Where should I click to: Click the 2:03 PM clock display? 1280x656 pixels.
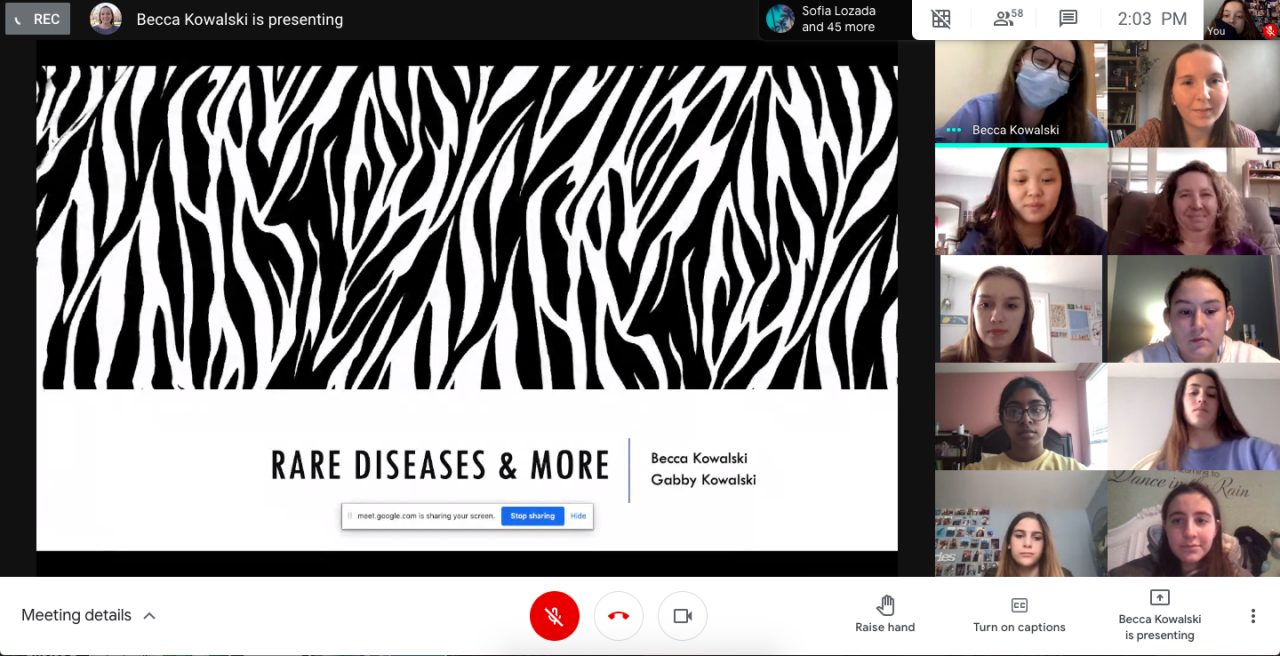1152,19
